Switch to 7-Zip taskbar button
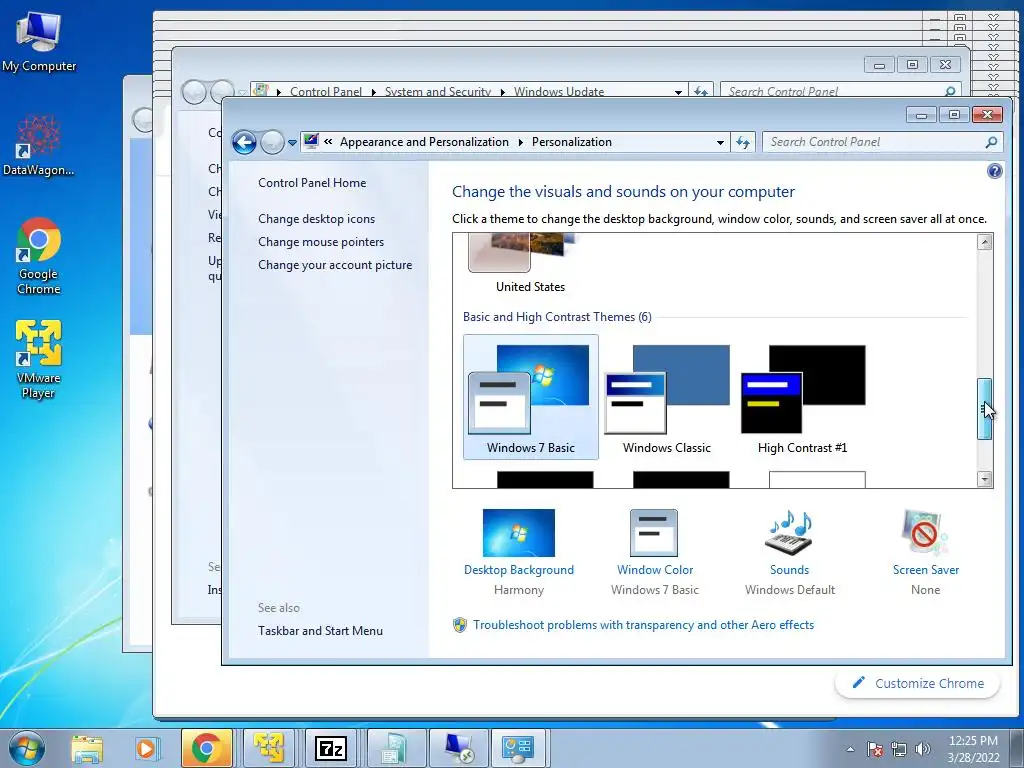This screenshot has width=1024, height=768. [x=330, y=748]
